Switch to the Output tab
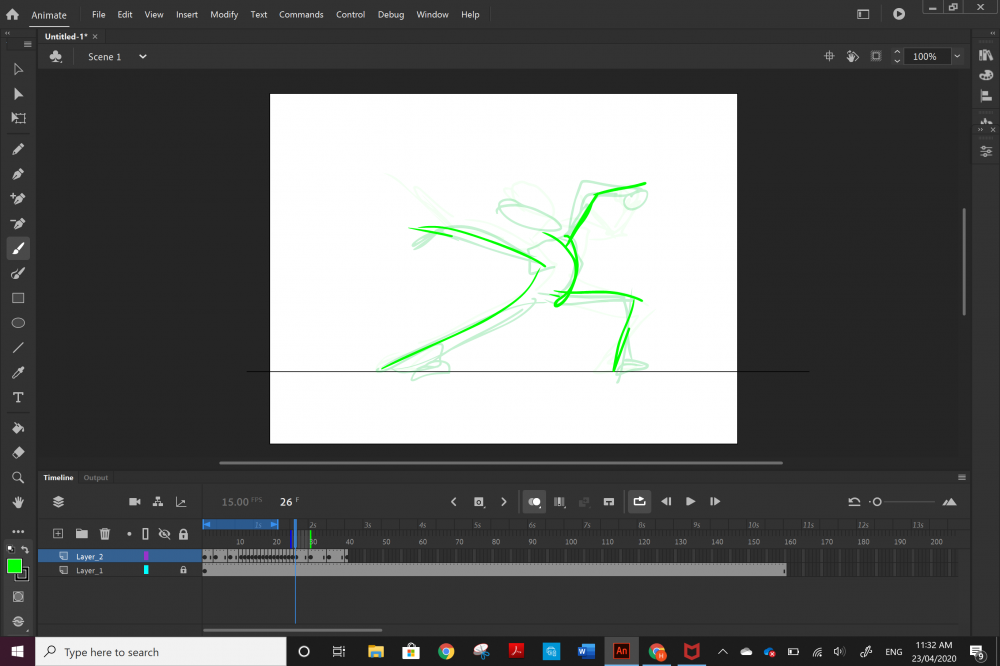Viewport: 1000px width, 666px height. coord(96,478)
